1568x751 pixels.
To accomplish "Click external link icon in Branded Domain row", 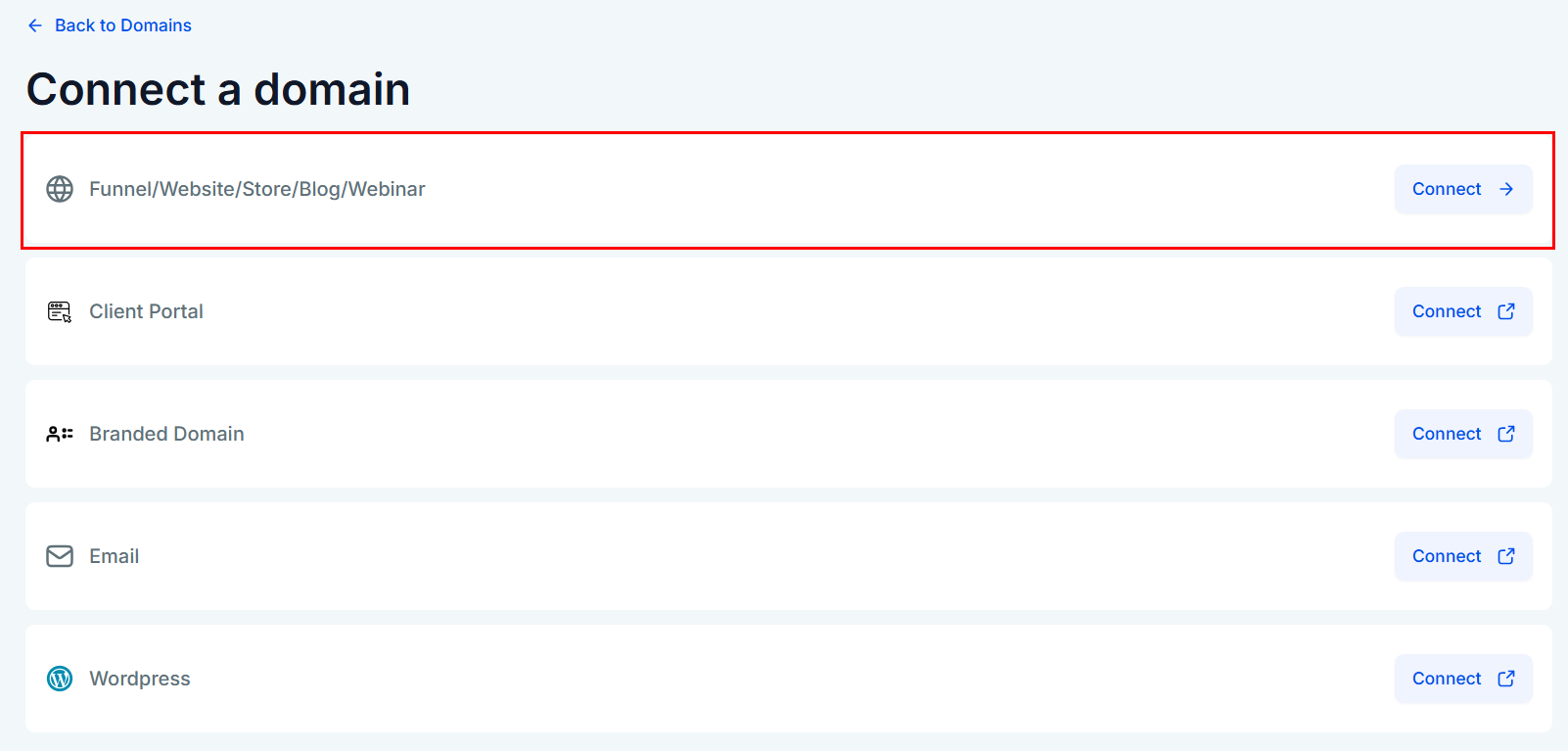I will coord(1506,434).
